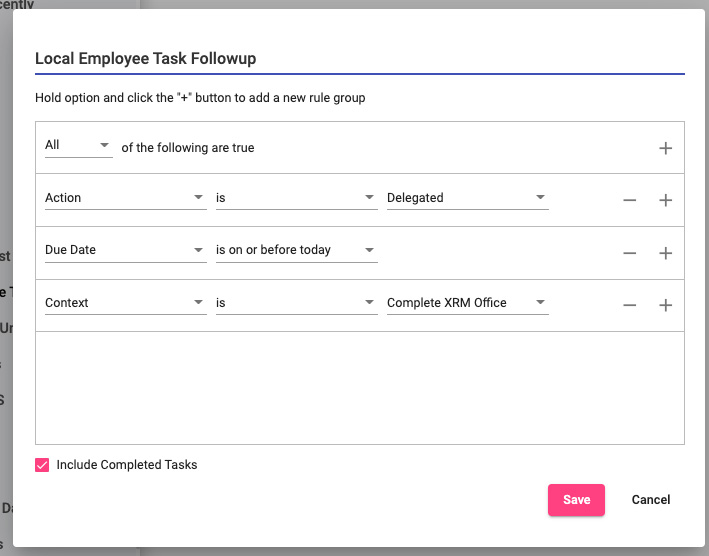Uncheck Include Completed Tasks checkbox
The width and height of the screenshot is (709, 556).
pos(42,465)
